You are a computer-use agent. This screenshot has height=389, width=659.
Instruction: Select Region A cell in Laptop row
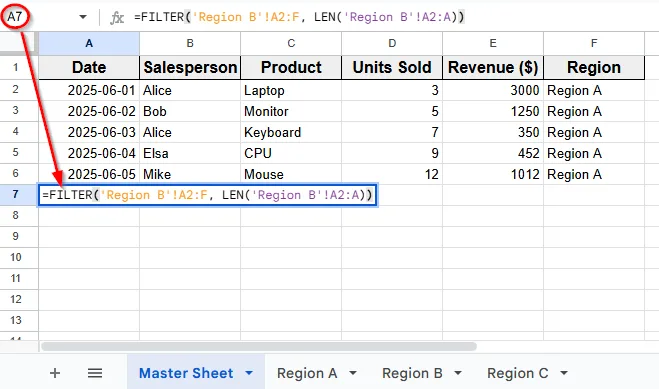click(593, 90)
